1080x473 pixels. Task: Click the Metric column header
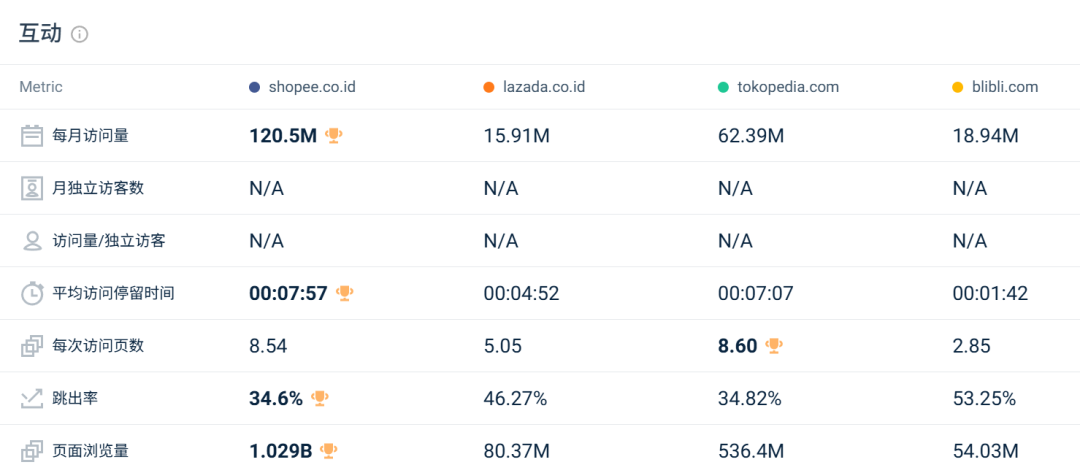pos(41,87)
